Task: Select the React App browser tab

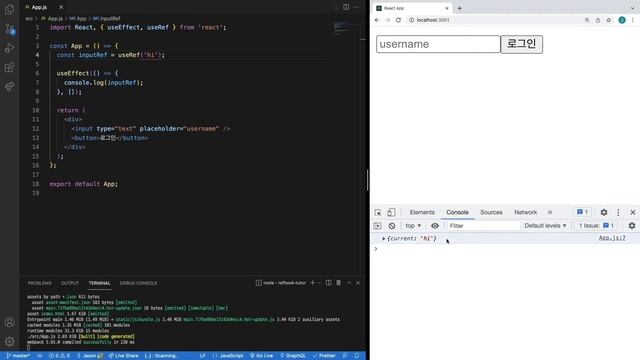Action: click(412, 8)
